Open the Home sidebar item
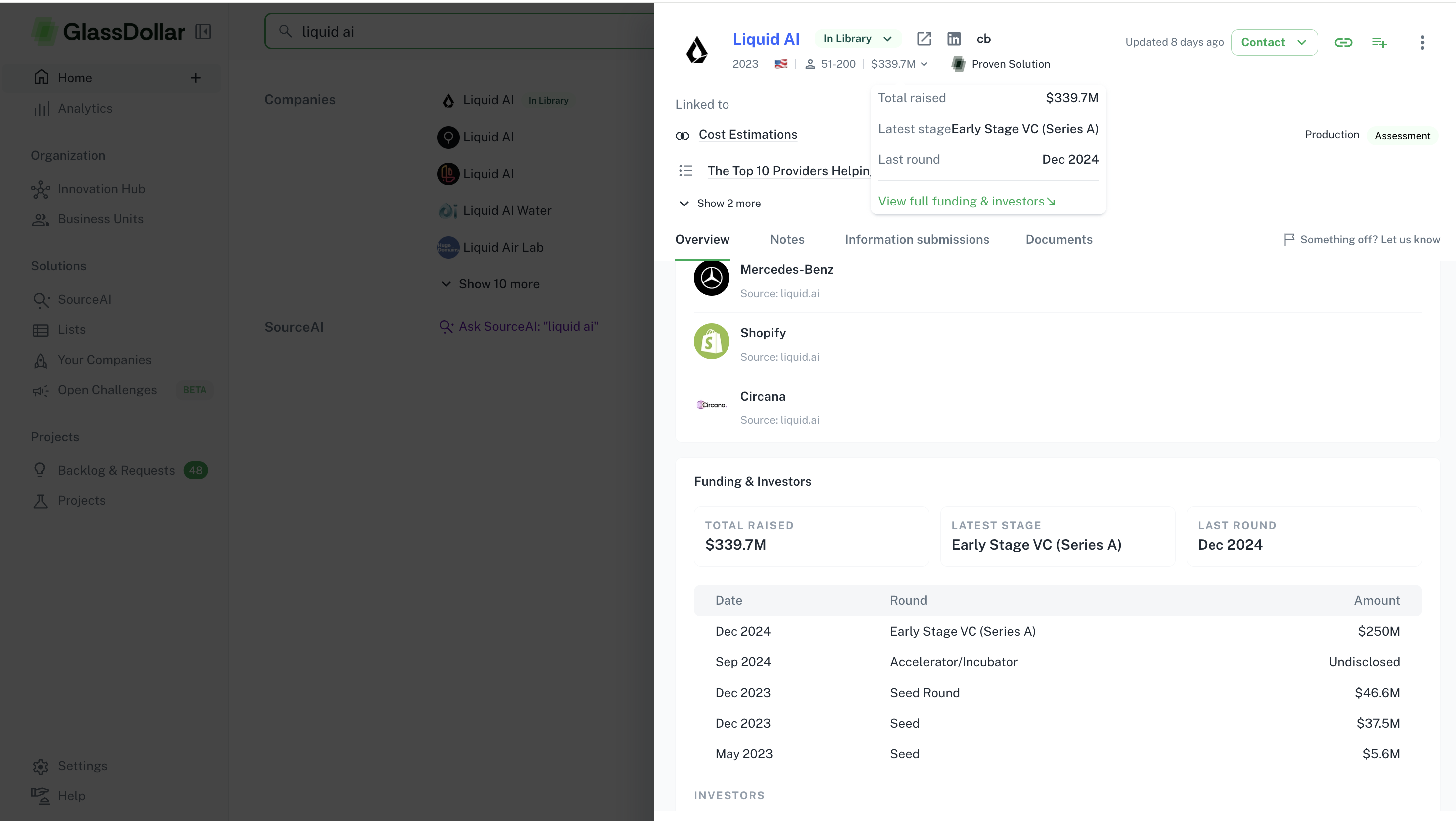Screen dimensions: 1456x821 pos(111,78)
